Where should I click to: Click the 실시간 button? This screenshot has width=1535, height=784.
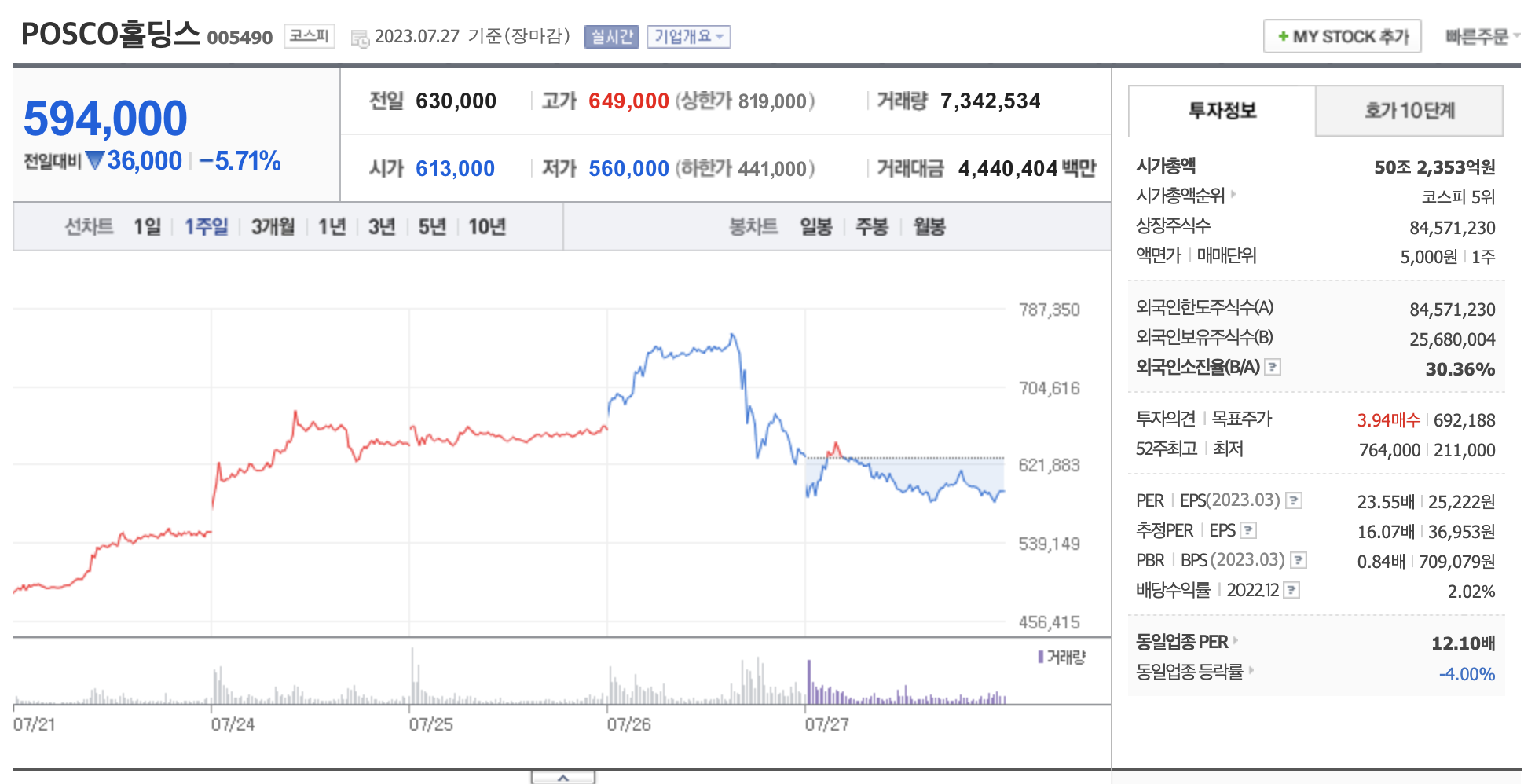coord(612,37)
